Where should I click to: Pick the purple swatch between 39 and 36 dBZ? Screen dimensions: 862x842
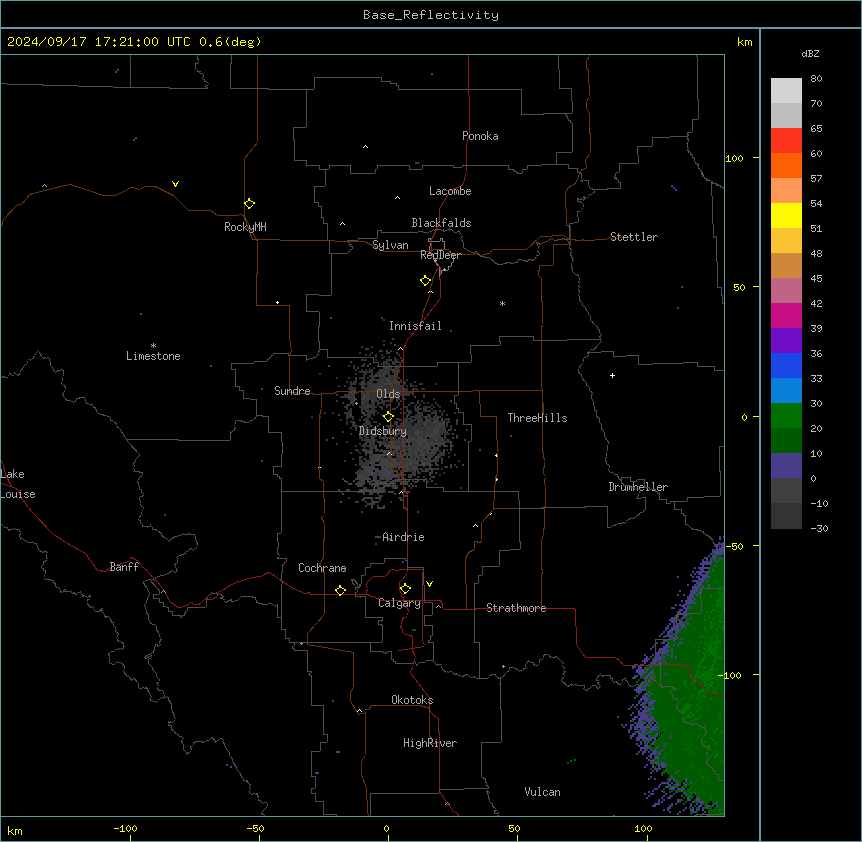click(786, 341)
